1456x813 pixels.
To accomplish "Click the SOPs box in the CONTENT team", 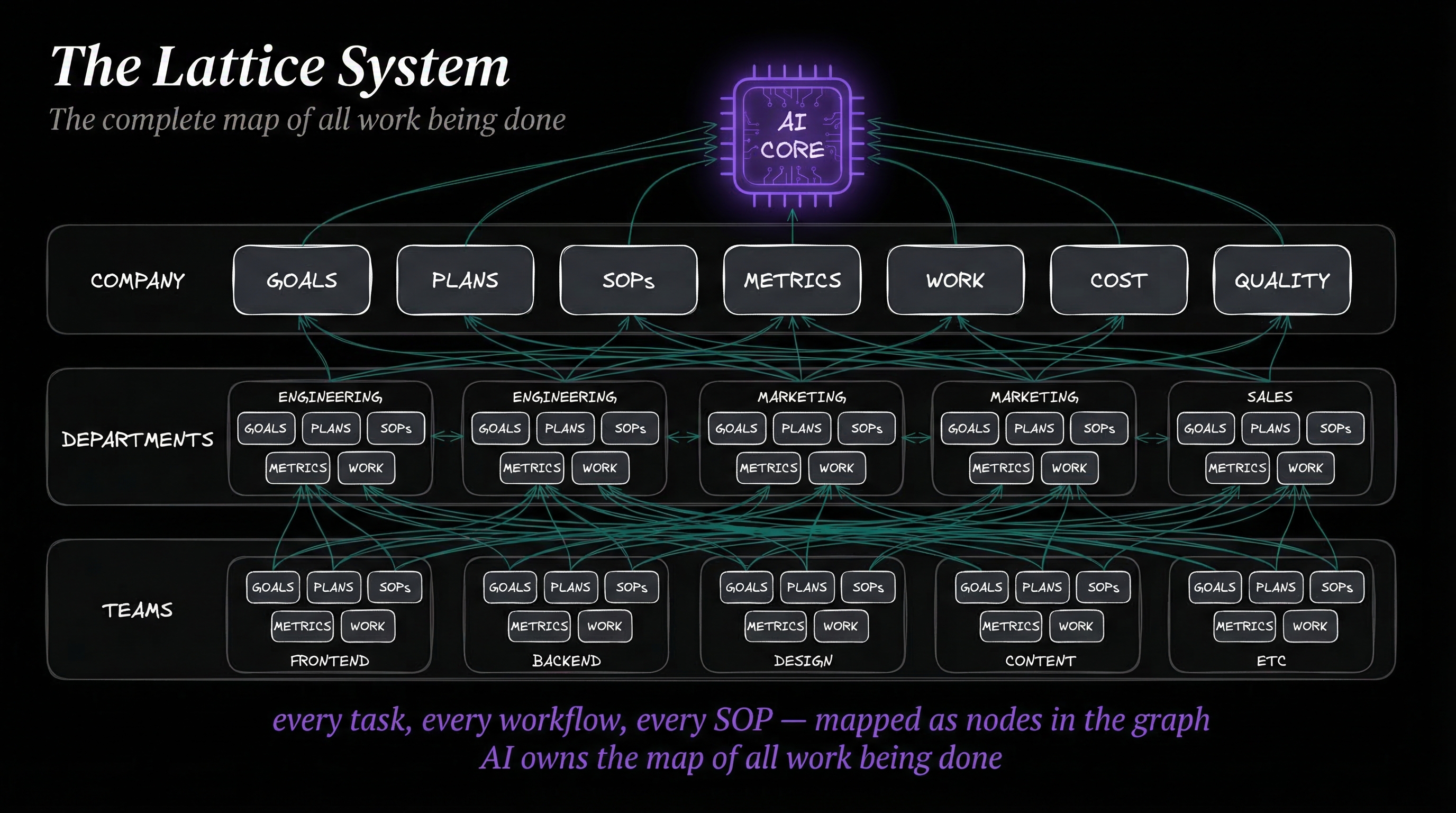I will 1103,588.
